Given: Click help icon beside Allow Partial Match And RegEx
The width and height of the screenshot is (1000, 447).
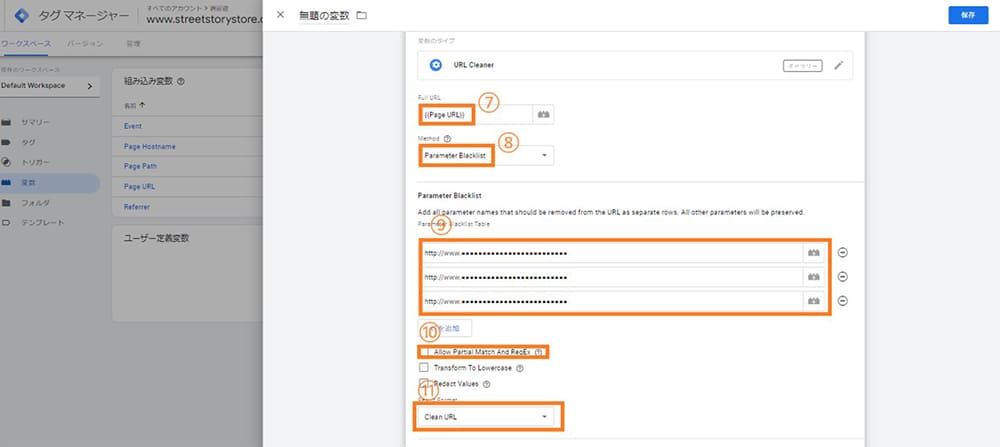Looking at the screenshot, I should (x=538, y=352).
